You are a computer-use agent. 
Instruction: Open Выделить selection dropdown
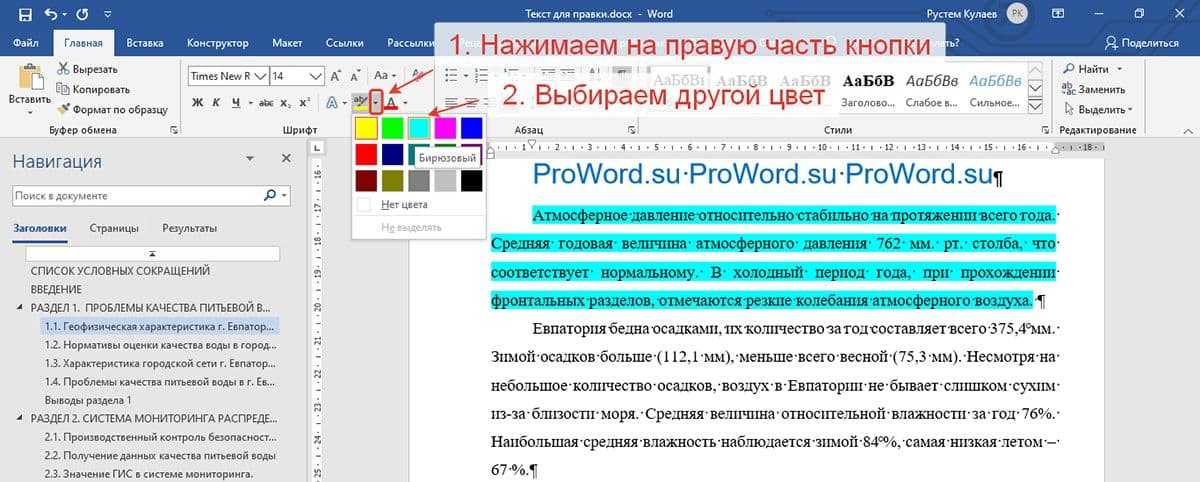[x=1097, y=109]
